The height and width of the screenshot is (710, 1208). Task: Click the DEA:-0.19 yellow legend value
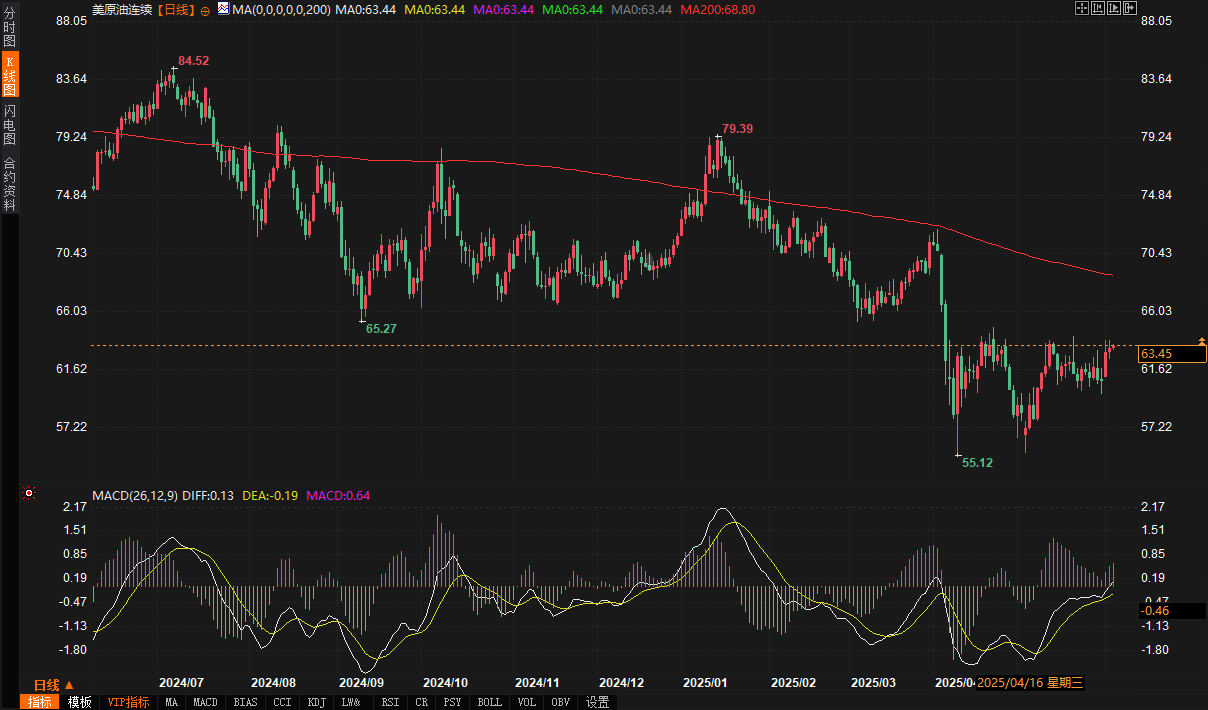271,495
